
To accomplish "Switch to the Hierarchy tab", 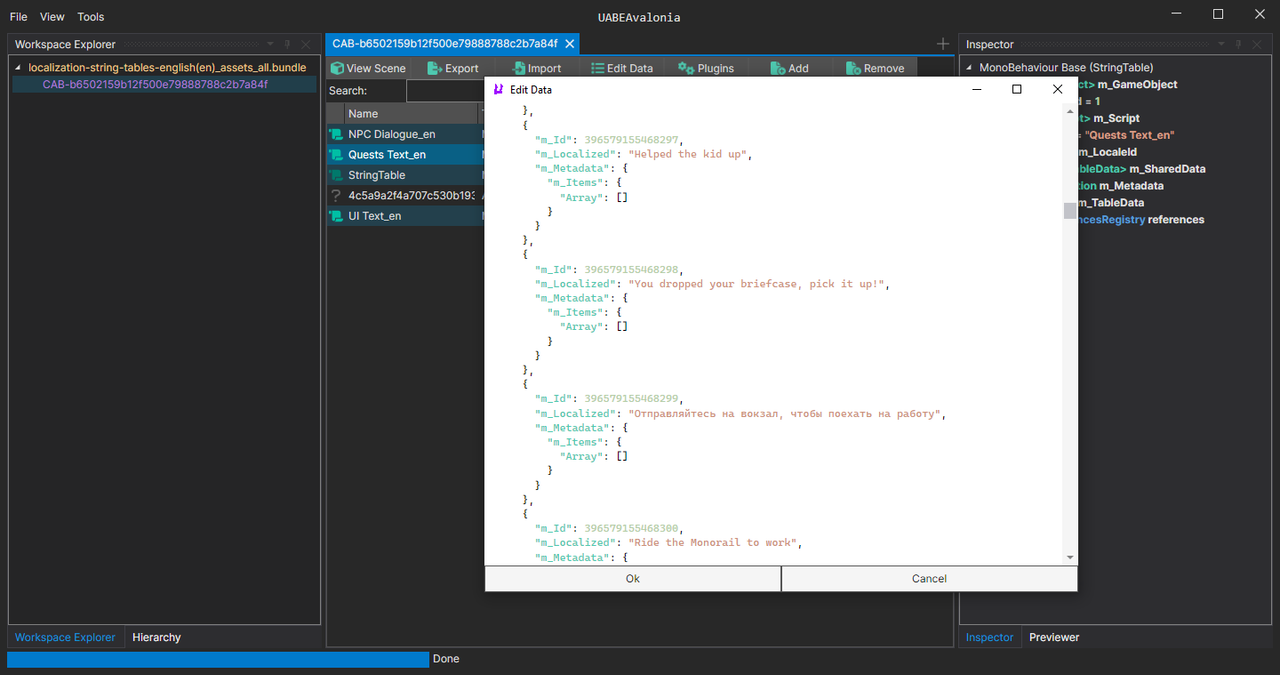I will (157, 637).
